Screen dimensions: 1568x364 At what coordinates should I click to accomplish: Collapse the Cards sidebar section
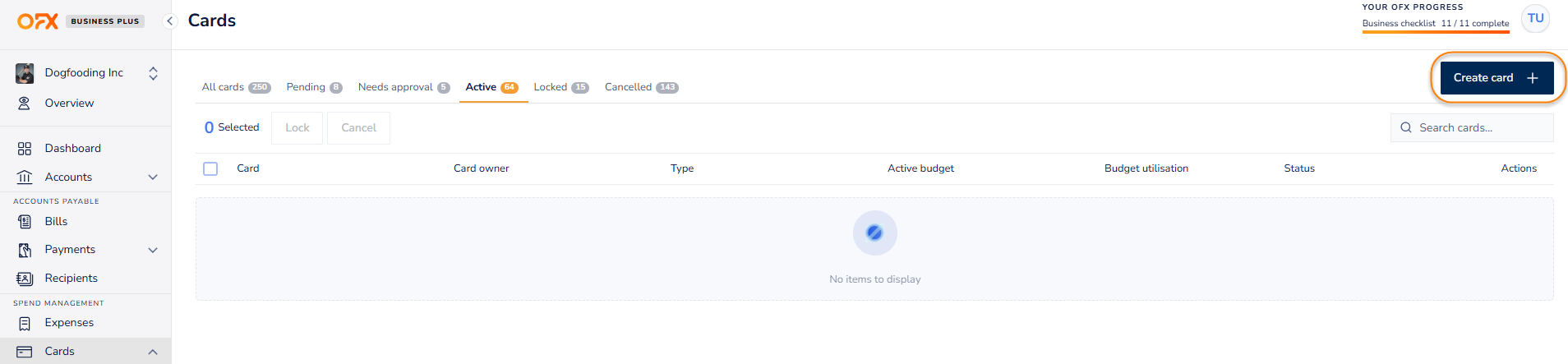pyautogui.click(x=153, y=352)
